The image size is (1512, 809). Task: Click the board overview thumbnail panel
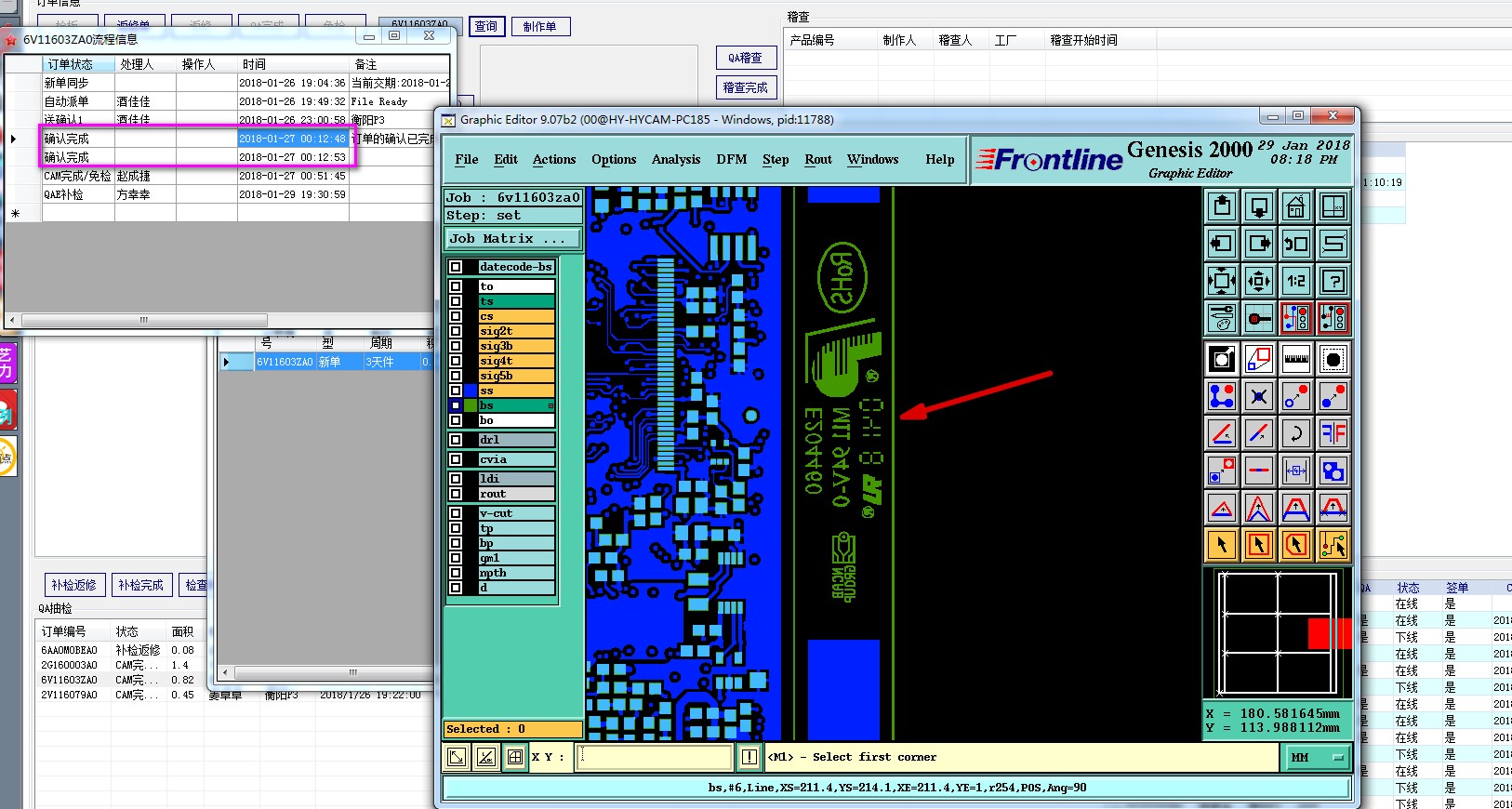[x=1278, y=633]
